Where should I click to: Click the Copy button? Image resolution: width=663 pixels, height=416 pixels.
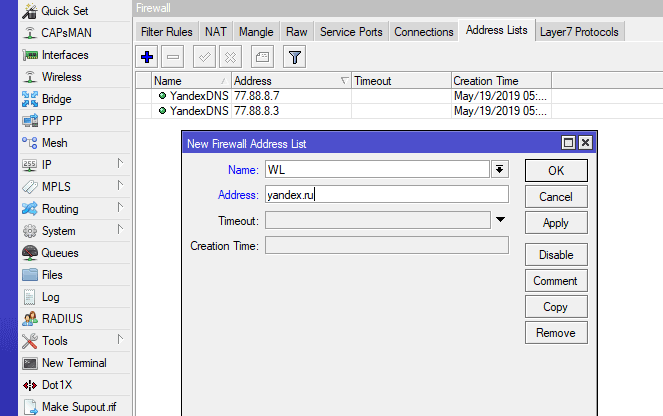coord(556,307)
